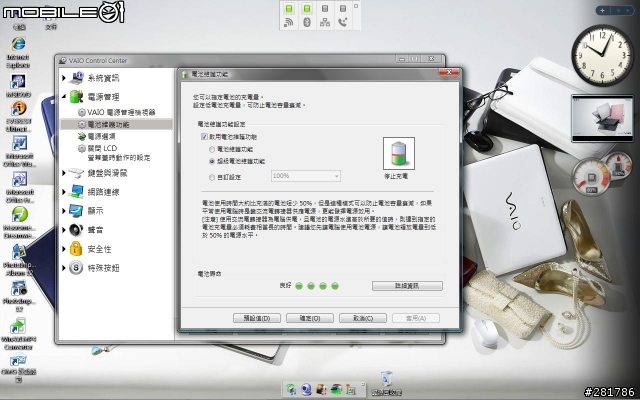Open the EVEREST Ultimate desktop shortcut

(18, 109)
